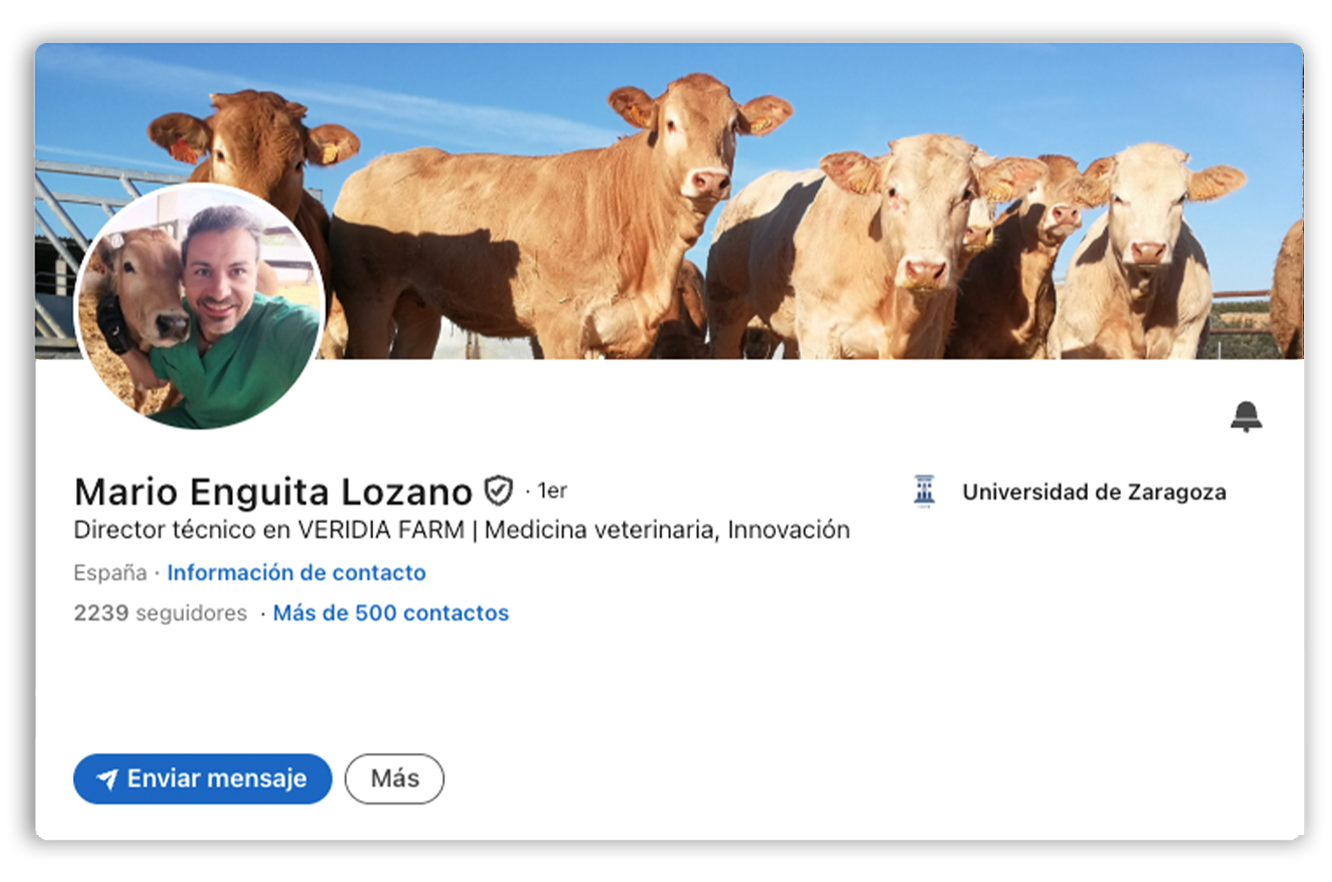Expand the Más options button
This screenshot has height=882, width=1332.
click(x=394, y=779)
